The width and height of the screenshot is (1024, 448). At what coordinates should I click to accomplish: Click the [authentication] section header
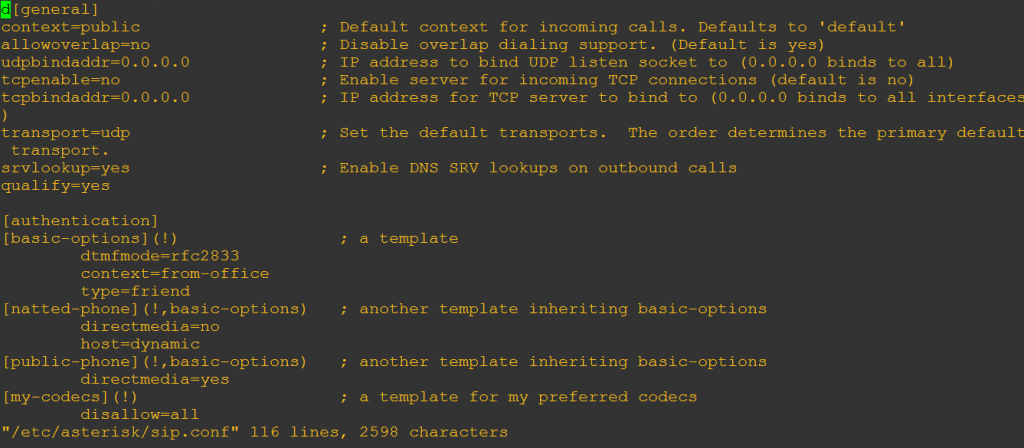pos(80,221)
